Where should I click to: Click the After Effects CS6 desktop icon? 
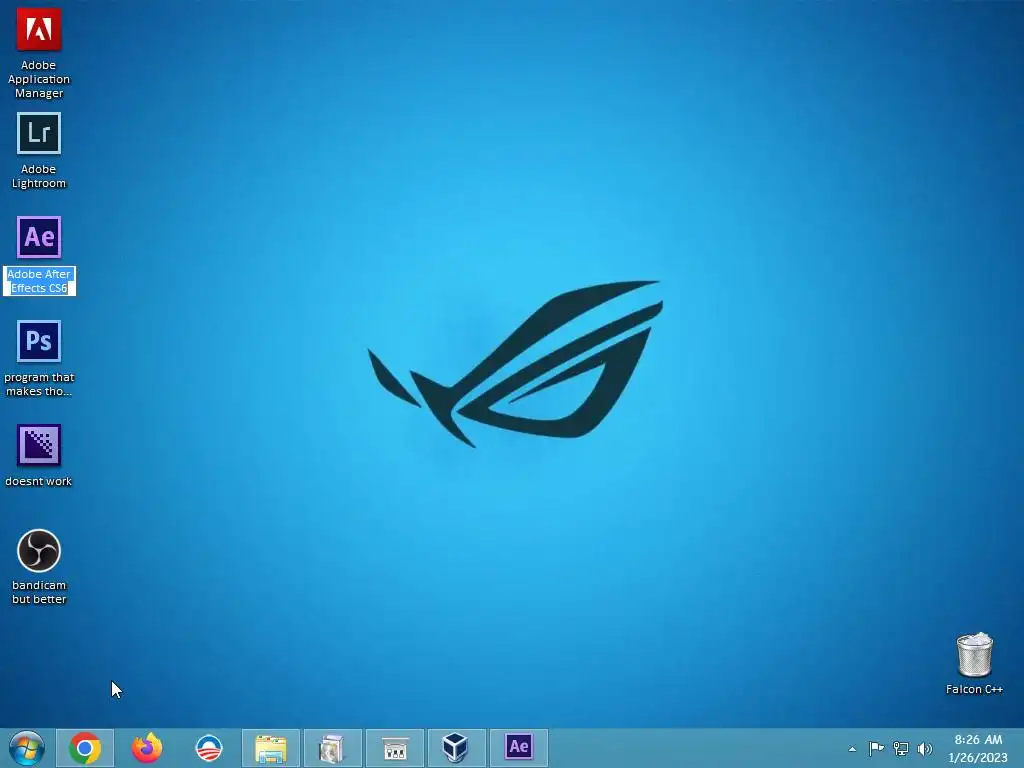39,237
